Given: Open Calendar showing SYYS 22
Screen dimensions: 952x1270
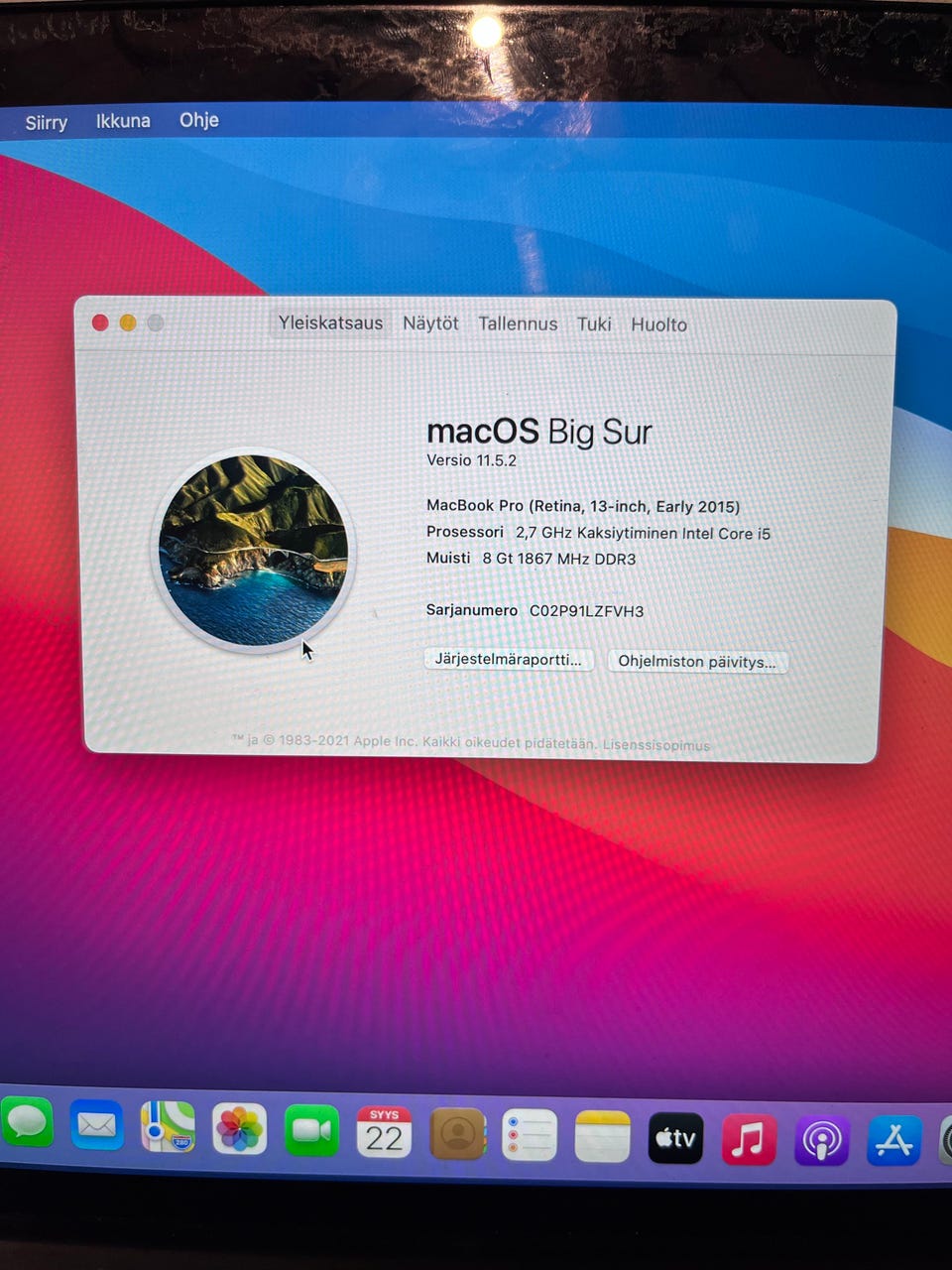Looking at the screenshot, I should tap(384, 1132).
